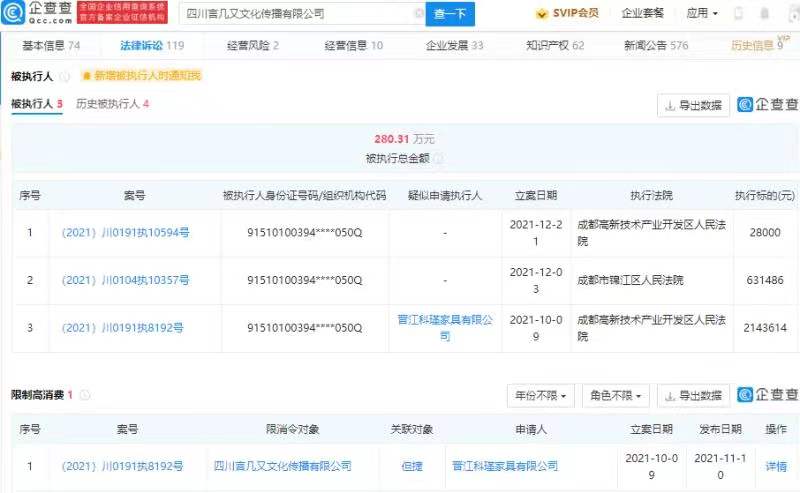This screenshot has height=493, width=800.
Task: Switch to 经营信息 10 tab
Action: (354, 45)
